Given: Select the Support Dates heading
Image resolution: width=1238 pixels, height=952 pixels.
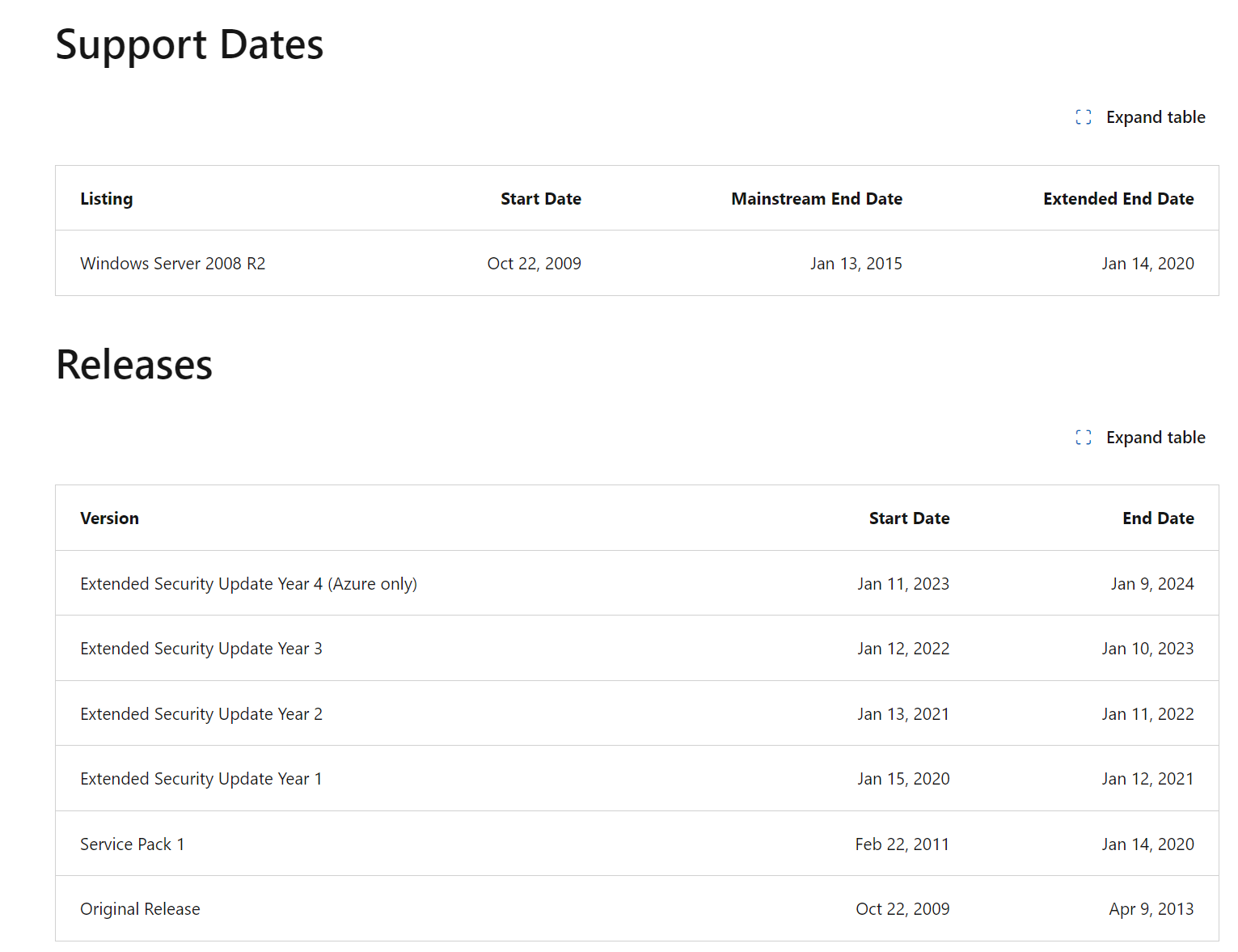Looking at the screenshot, I should (189, 44).
